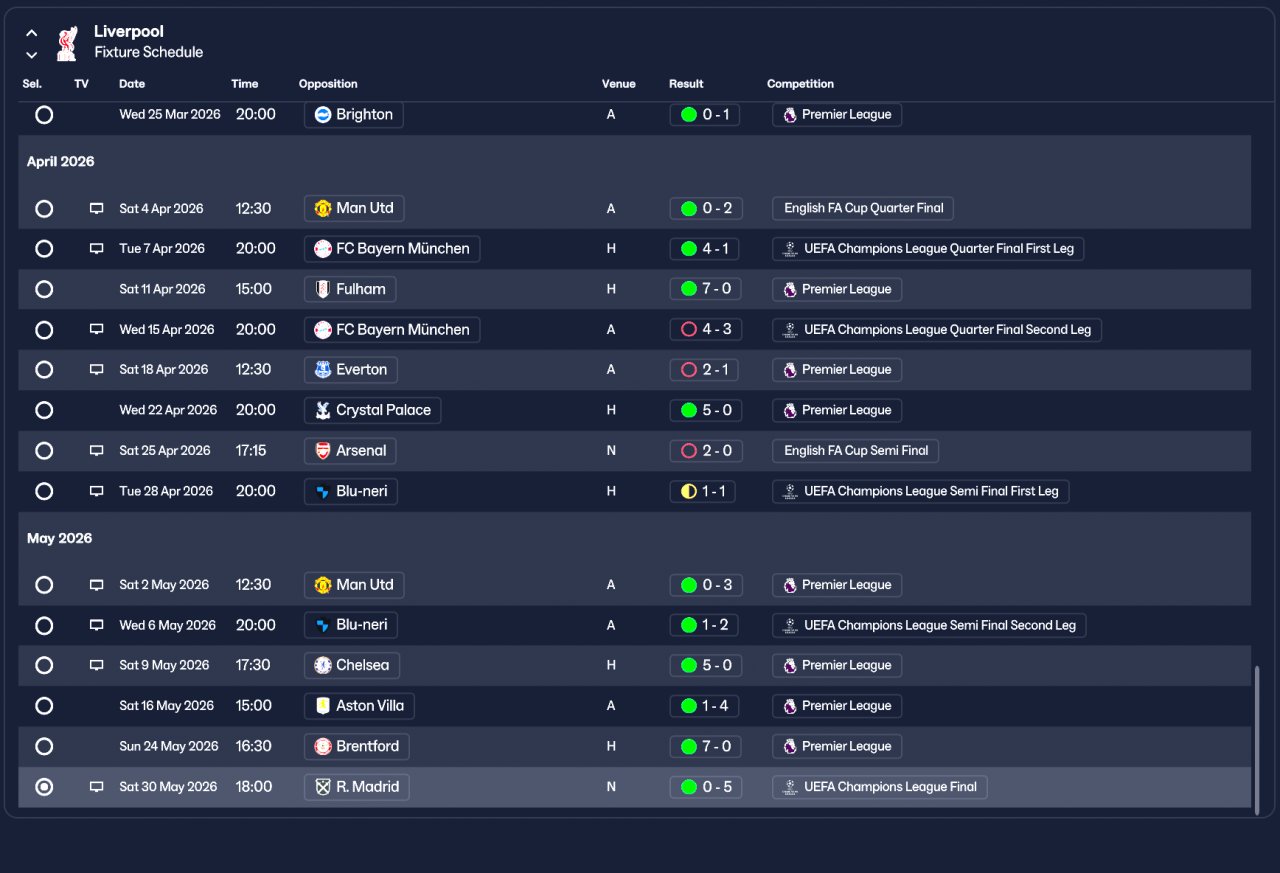Sort by the Time column header
This screenshot has height=873, width=1280.
pyautogui.click(x=245, y=84)
